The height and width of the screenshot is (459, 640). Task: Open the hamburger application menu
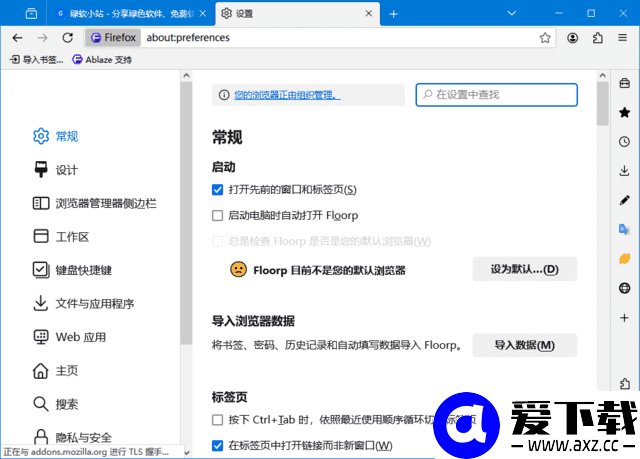(622, 38)
